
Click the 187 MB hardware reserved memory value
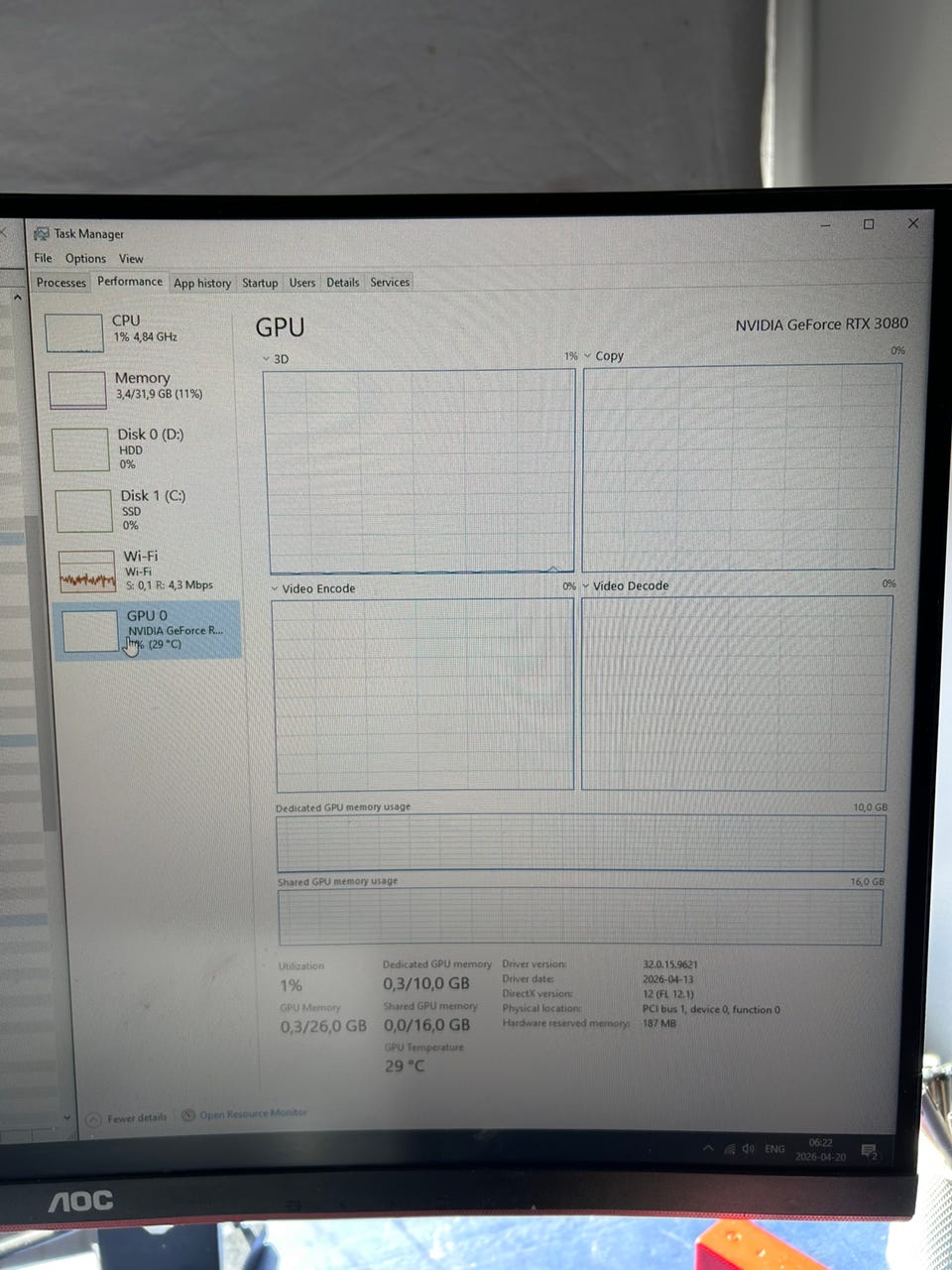coord(659,1023)
